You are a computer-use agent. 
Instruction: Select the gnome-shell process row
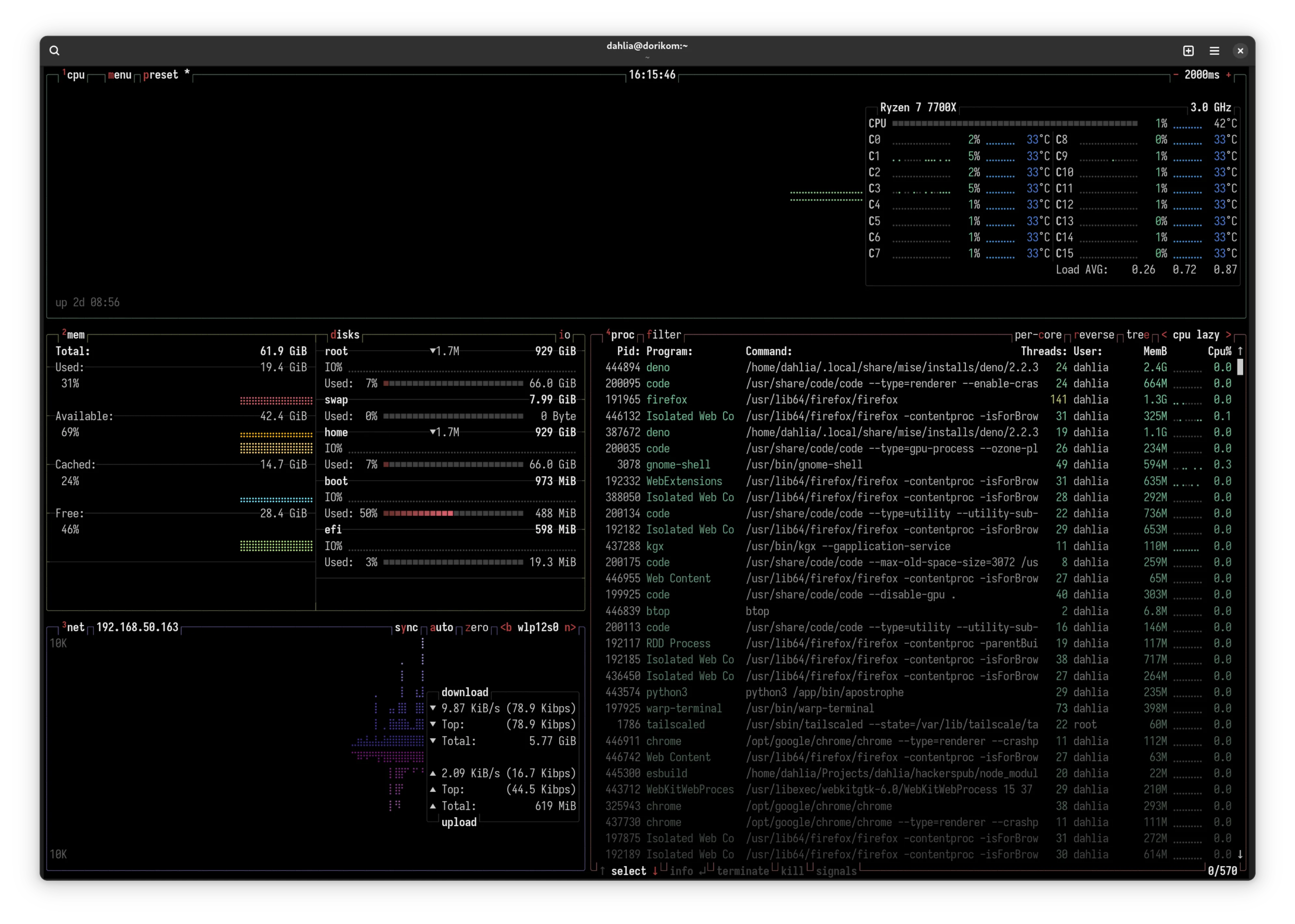click(x=918, y=464)
